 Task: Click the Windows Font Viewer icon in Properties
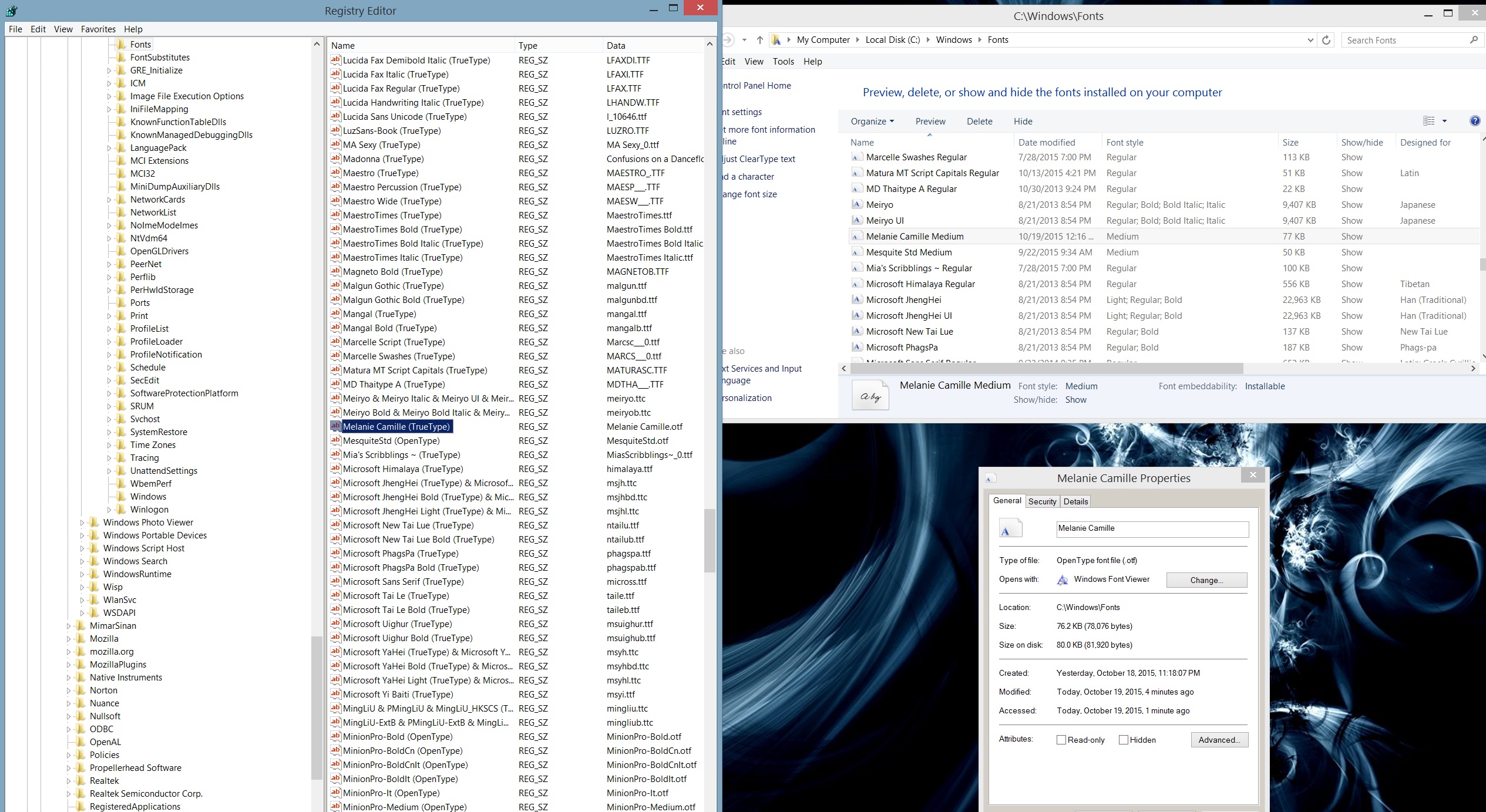point(1063,580)
